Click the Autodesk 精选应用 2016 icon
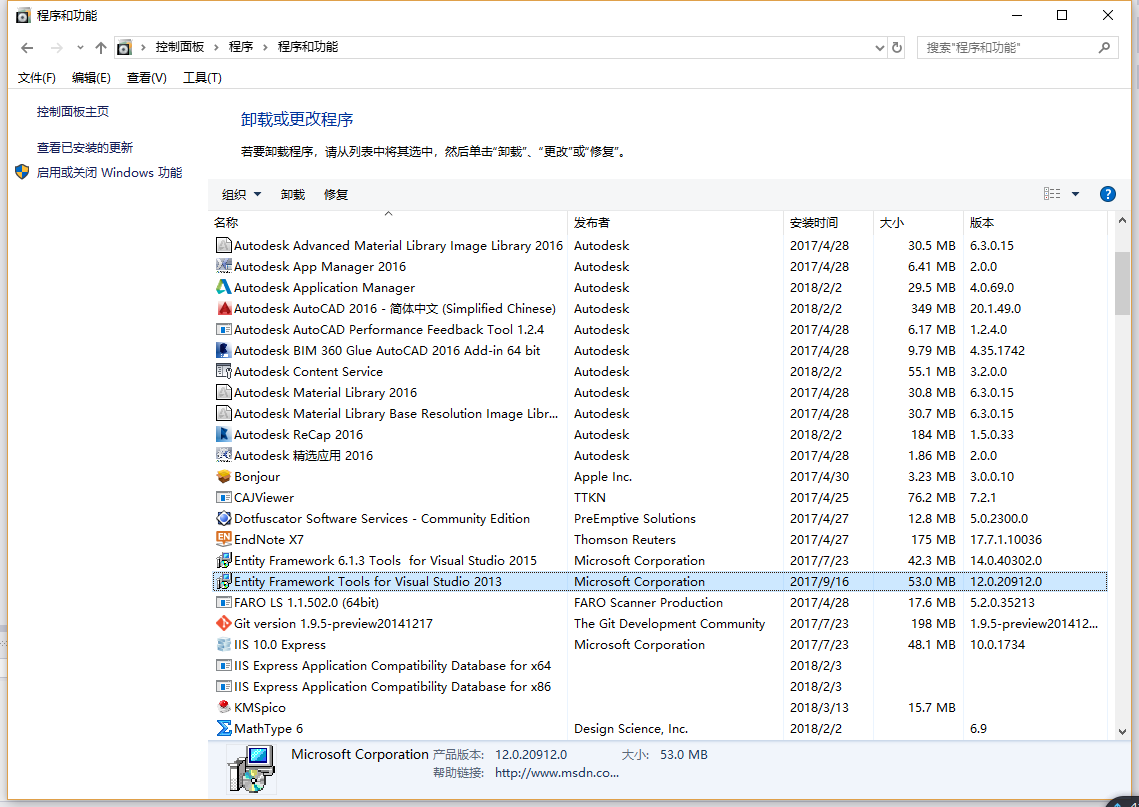 pyautogui.click(x=224, y=455)
